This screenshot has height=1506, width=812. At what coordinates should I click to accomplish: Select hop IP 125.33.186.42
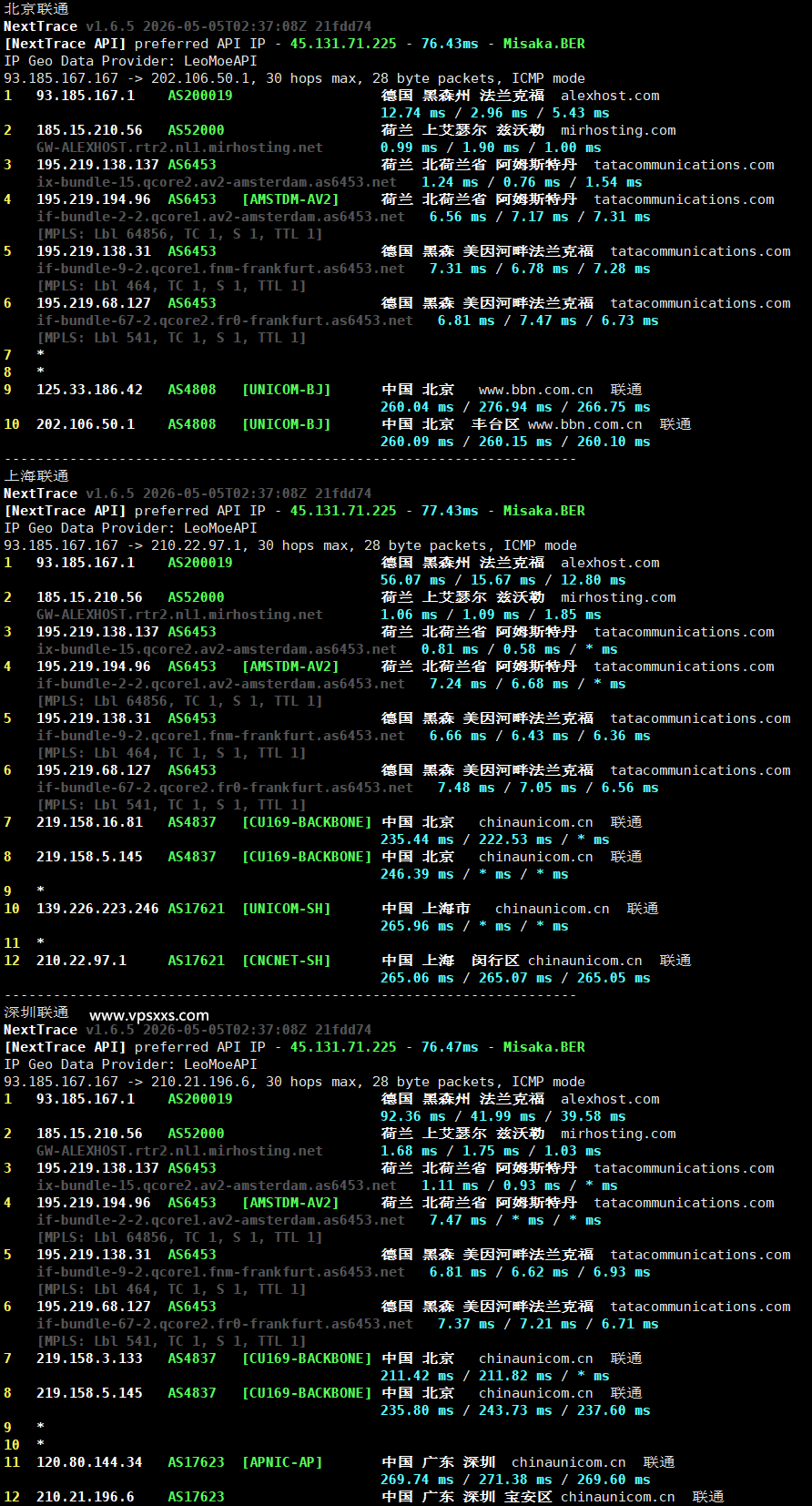[89, 390]
